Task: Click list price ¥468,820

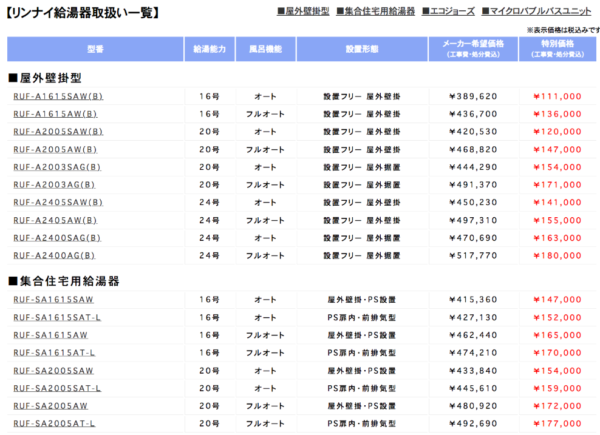Action: click(473, 150)
